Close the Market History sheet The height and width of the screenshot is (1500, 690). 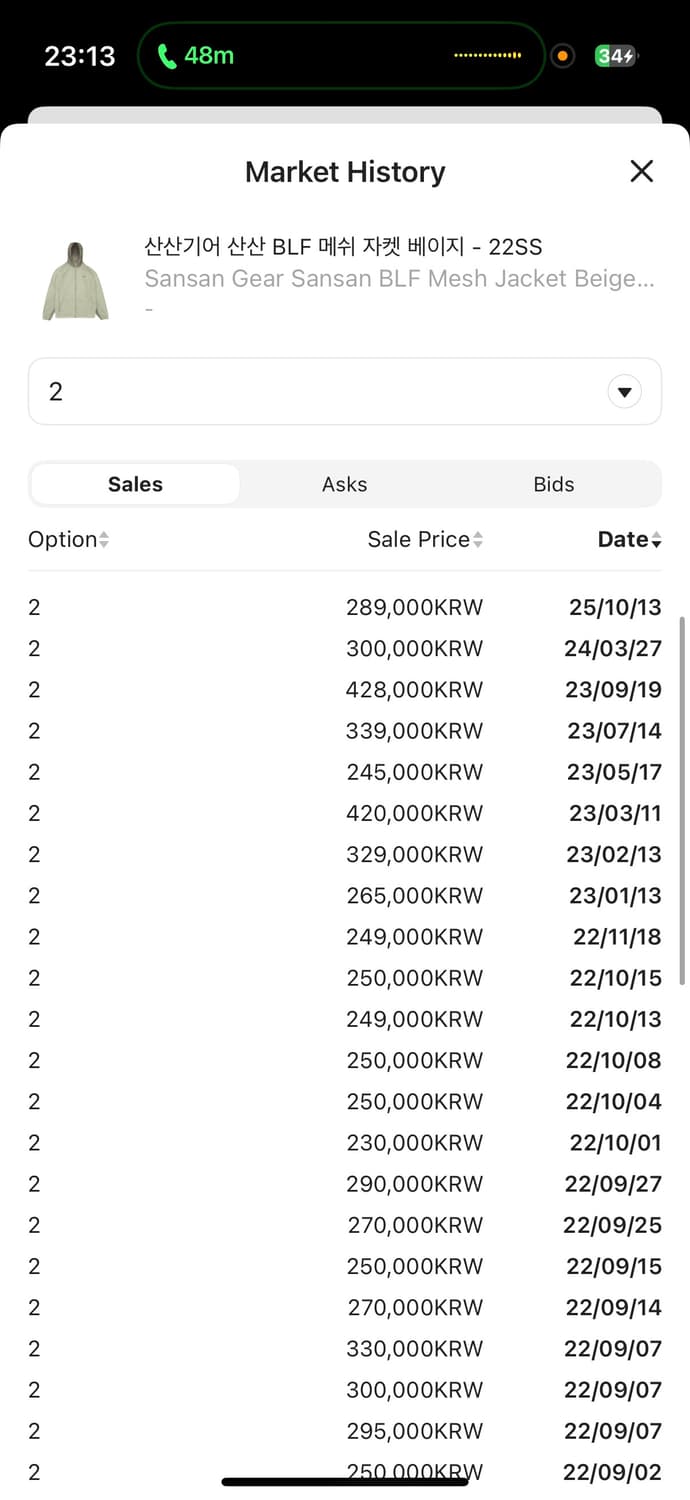(641, 171)
